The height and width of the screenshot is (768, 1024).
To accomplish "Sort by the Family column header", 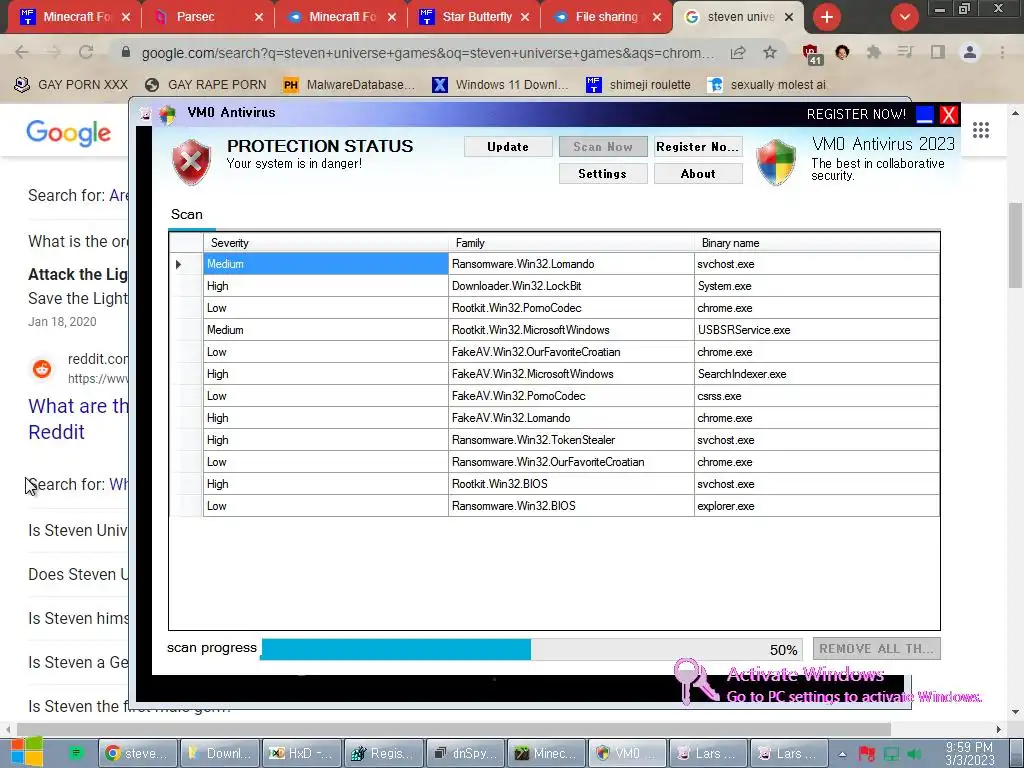I will click(x=571, y=243).
